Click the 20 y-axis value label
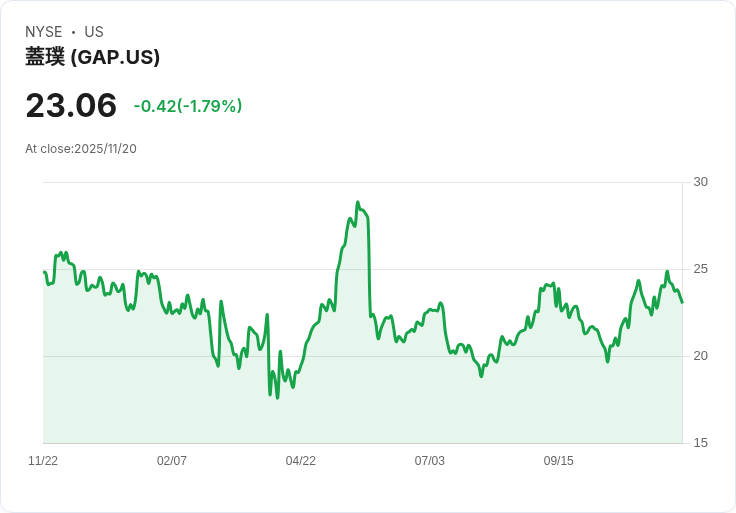 700,356
